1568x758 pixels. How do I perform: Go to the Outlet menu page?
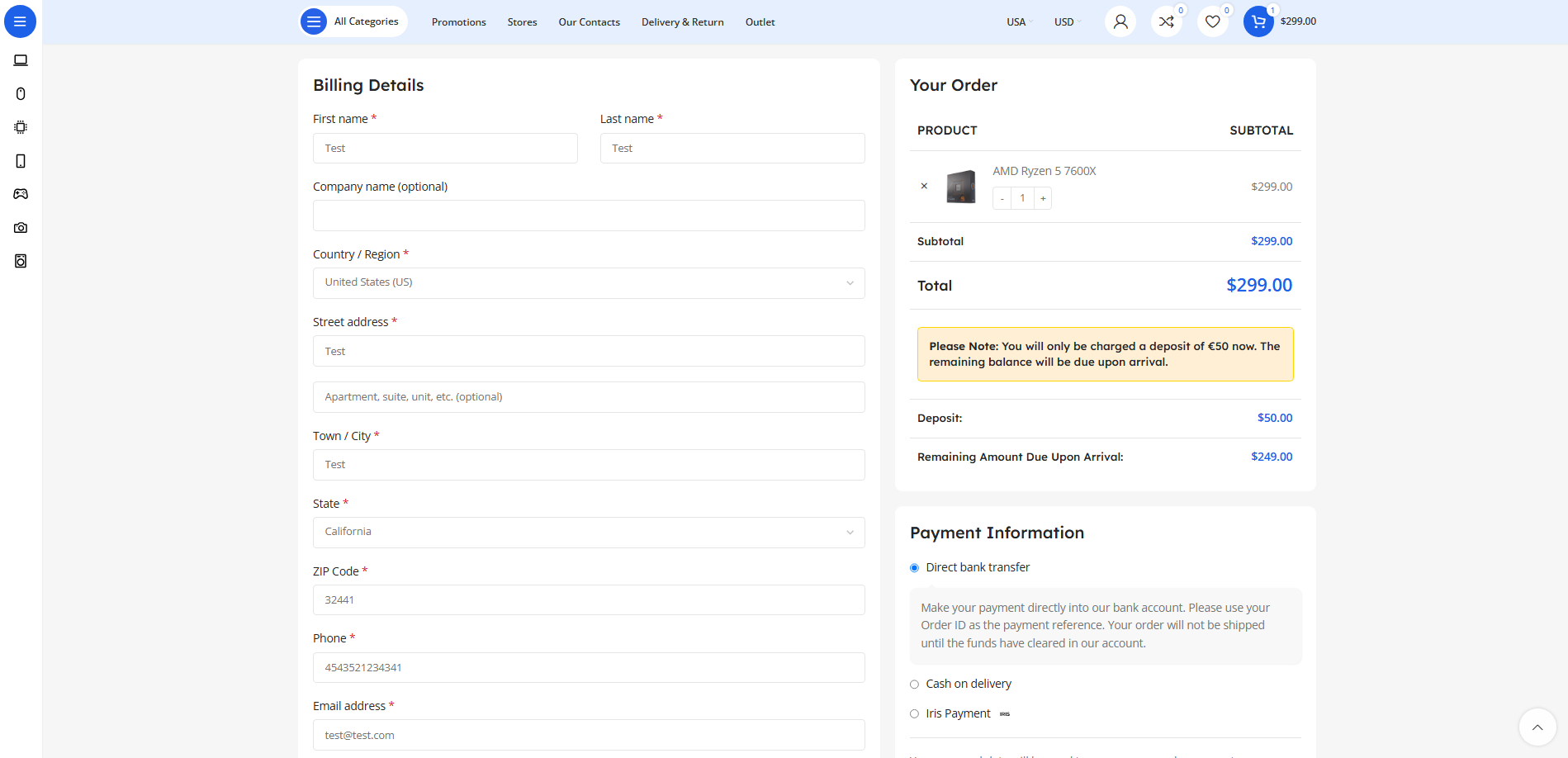point(760,22)
